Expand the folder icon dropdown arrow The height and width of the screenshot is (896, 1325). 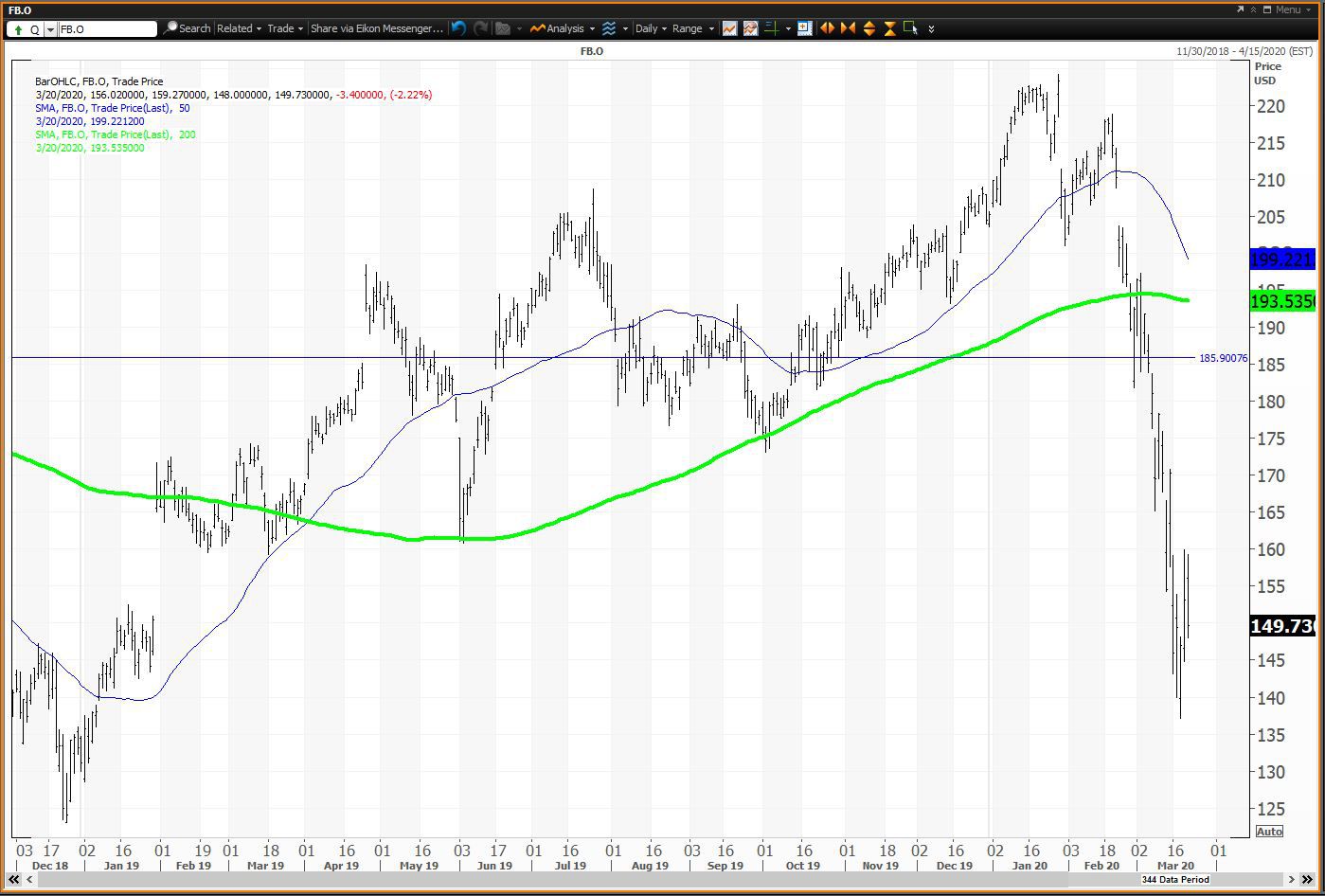519,29
